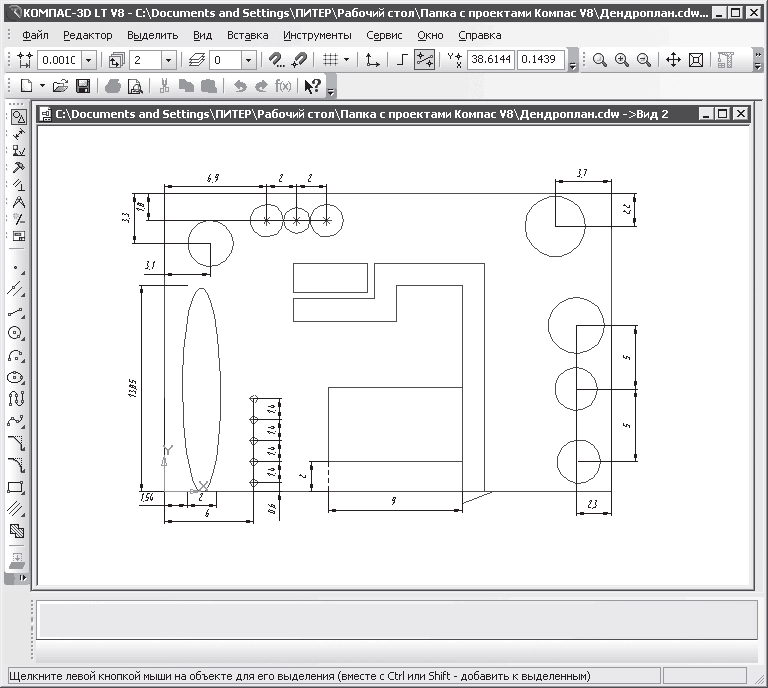
Task: Click the Fillet tool icon
Action: (x=16, y=465)
